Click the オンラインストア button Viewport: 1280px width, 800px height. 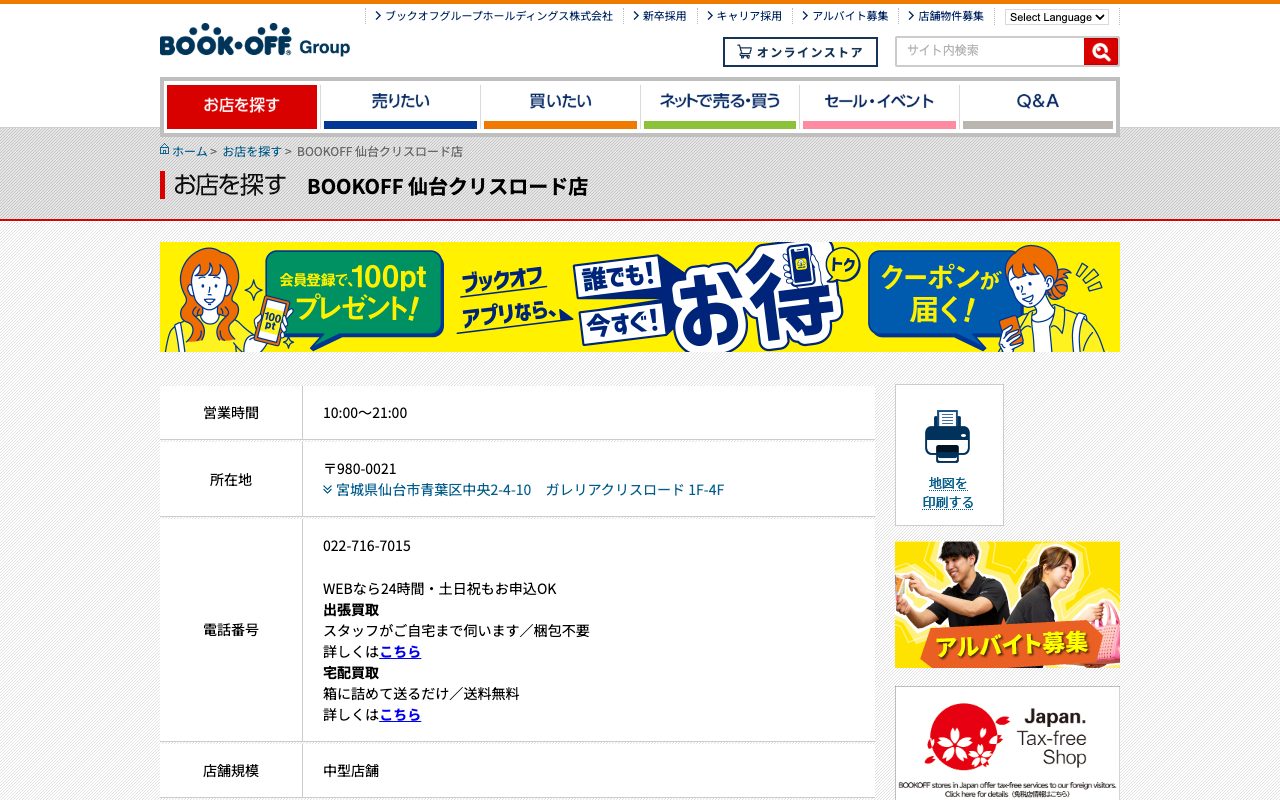click(800, 52)
